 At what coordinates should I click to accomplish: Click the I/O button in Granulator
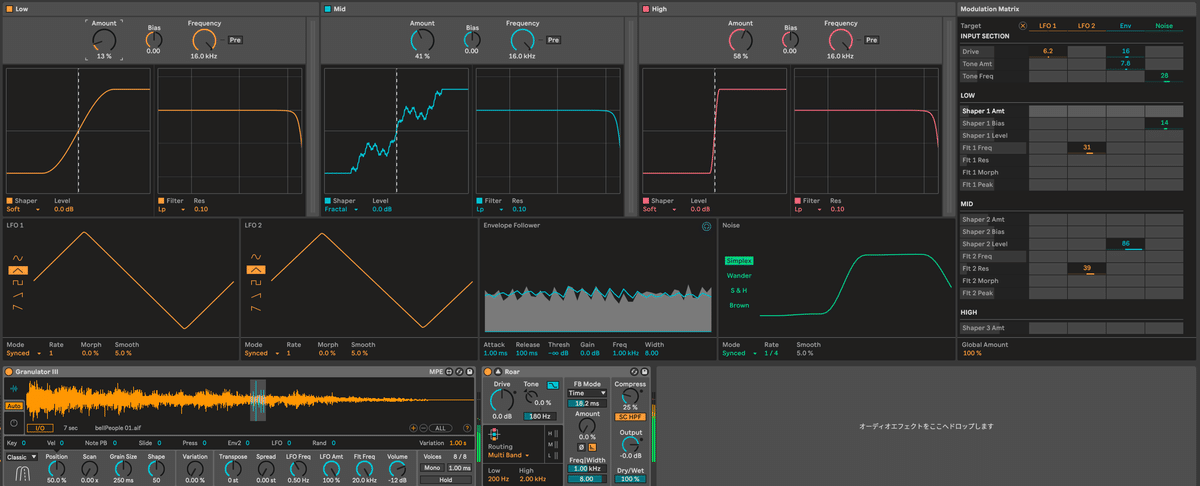click(x=39, y=428)
